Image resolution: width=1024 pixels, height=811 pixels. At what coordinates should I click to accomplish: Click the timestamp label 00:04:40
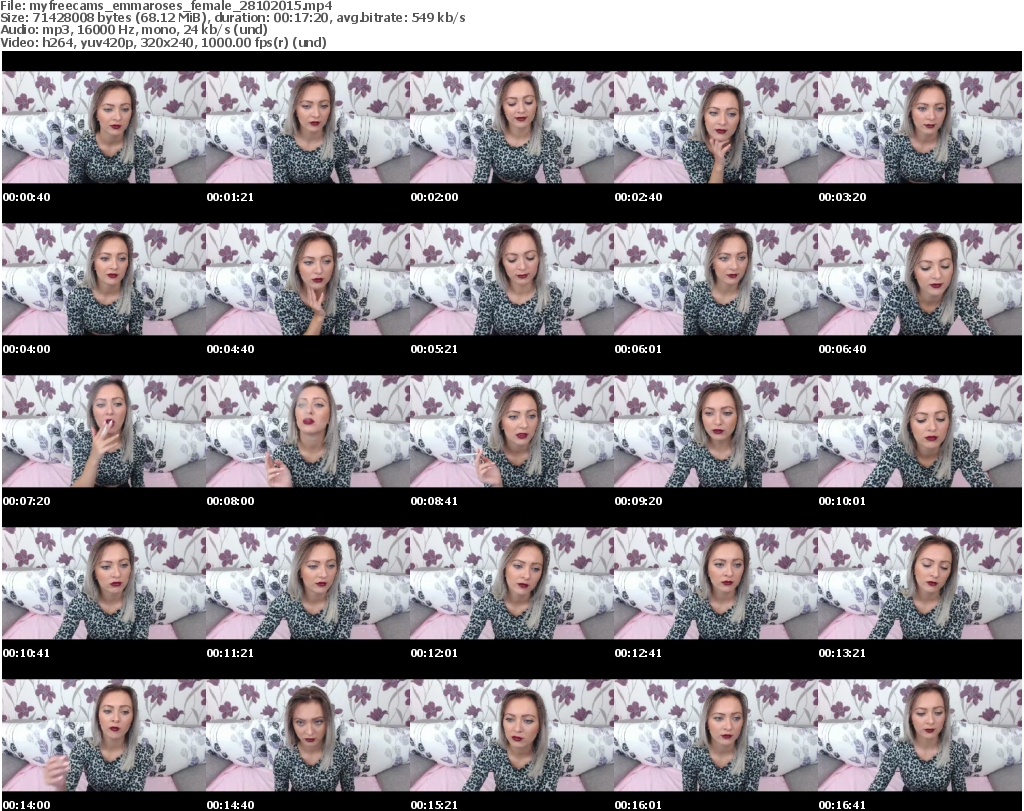point(231,349)
